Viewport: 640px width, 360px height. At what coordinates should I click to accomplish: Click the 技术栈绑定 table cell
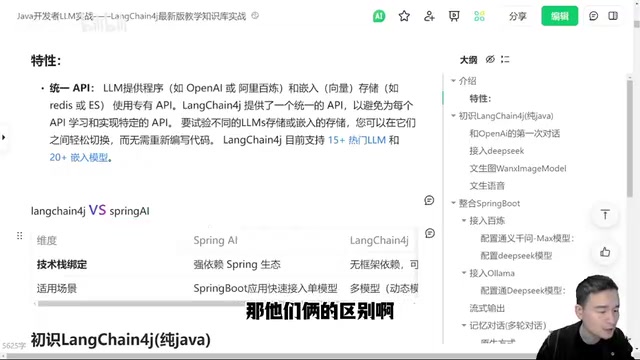[62, 264]
